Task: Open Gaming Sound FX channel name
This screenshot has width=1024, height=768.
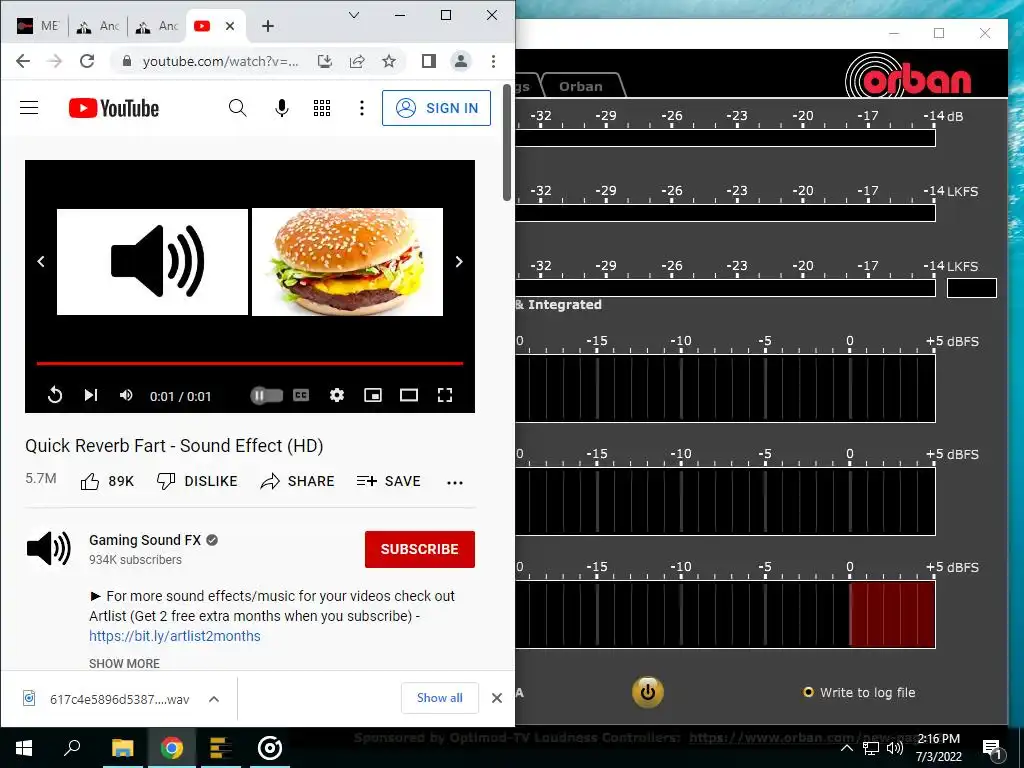Action: tap(145, 540)
